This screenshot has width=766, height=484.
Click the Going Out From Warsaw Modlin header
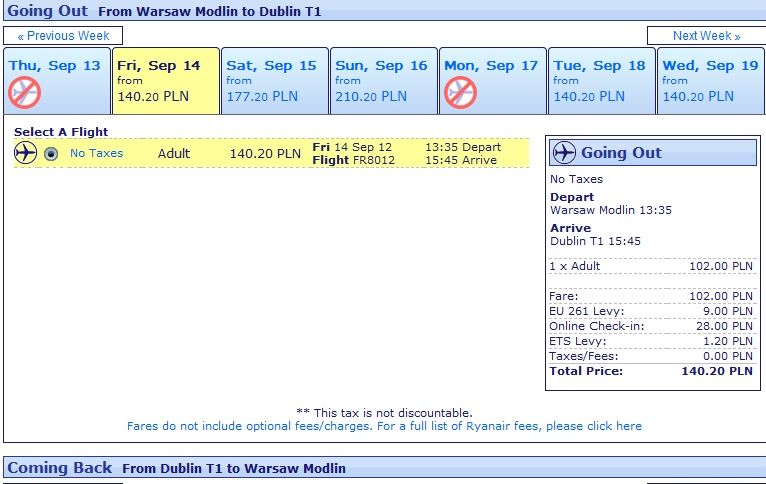click(x=384, y=10)
